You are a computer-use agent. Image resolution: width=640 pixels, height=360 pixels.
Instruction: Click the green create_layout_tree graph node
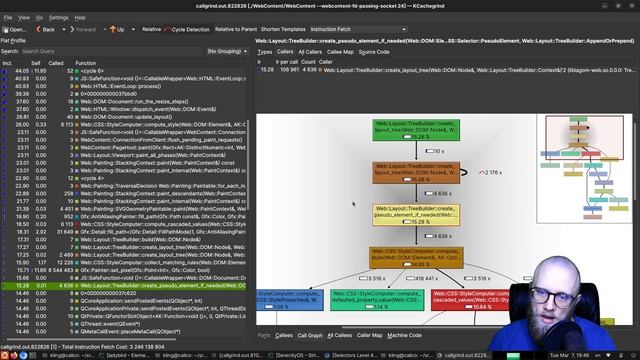point(416,130)
